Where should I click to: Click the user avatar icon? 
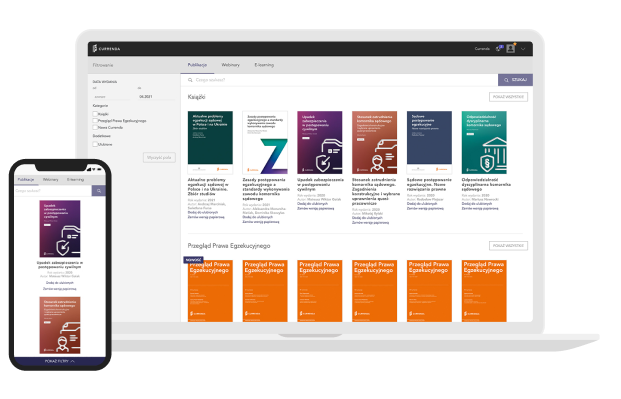click(511, 48)
